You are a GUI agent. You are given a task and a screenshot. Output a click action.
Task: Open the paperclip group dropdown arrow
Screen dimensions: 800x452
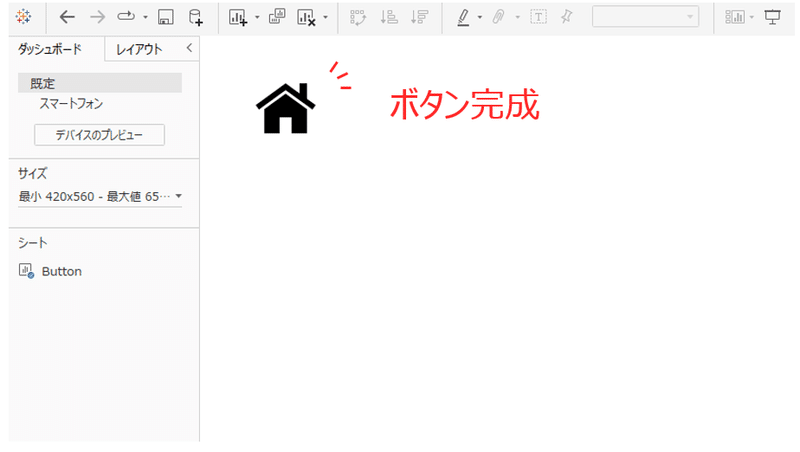(517, 17)
